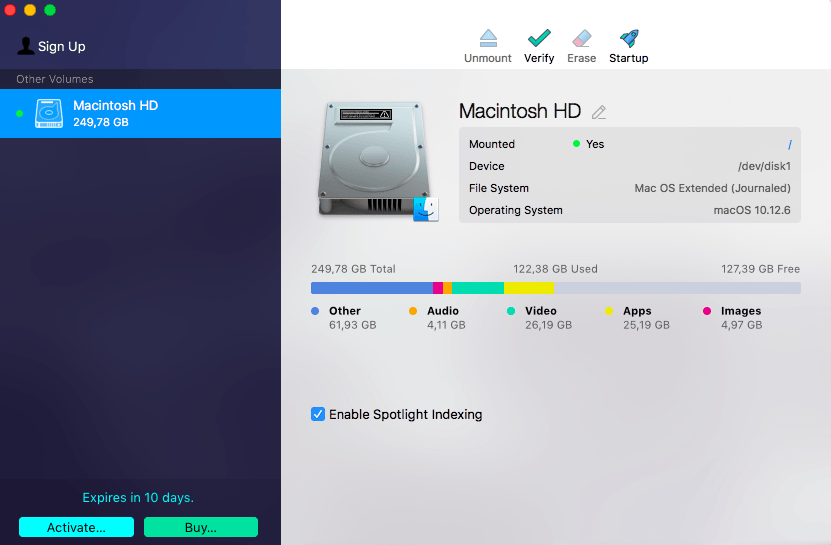Click the Expires in 10 days notice
The image size is (831, 545).
click(138, 498)
